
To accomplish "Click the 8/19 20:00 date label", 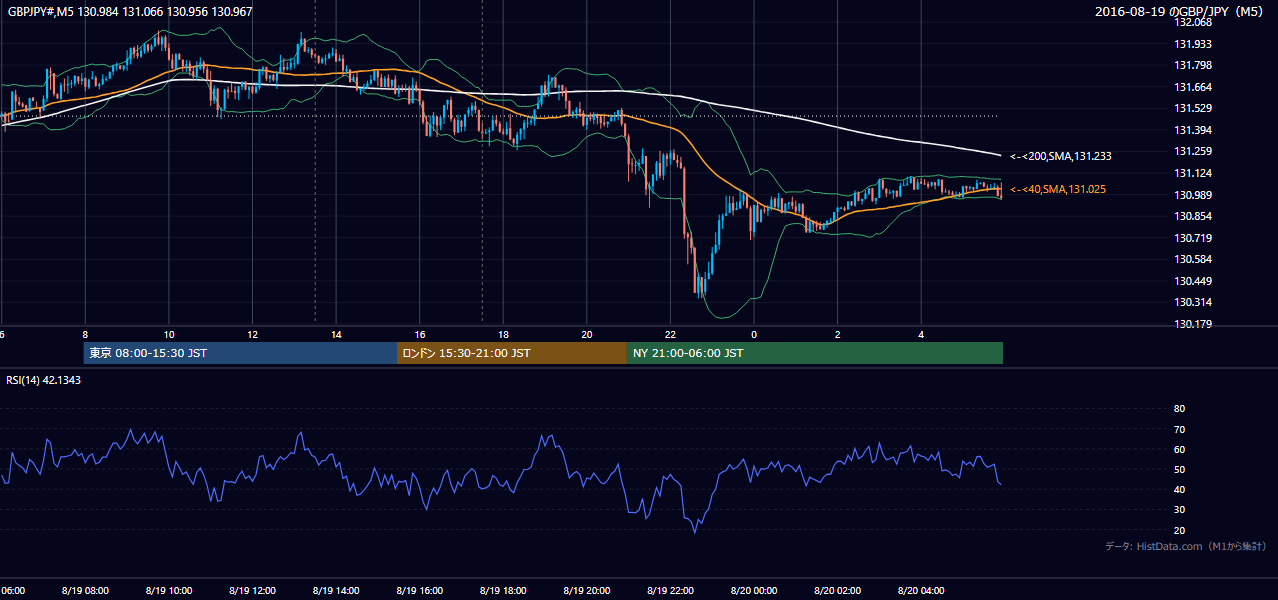I will (587, 590).
